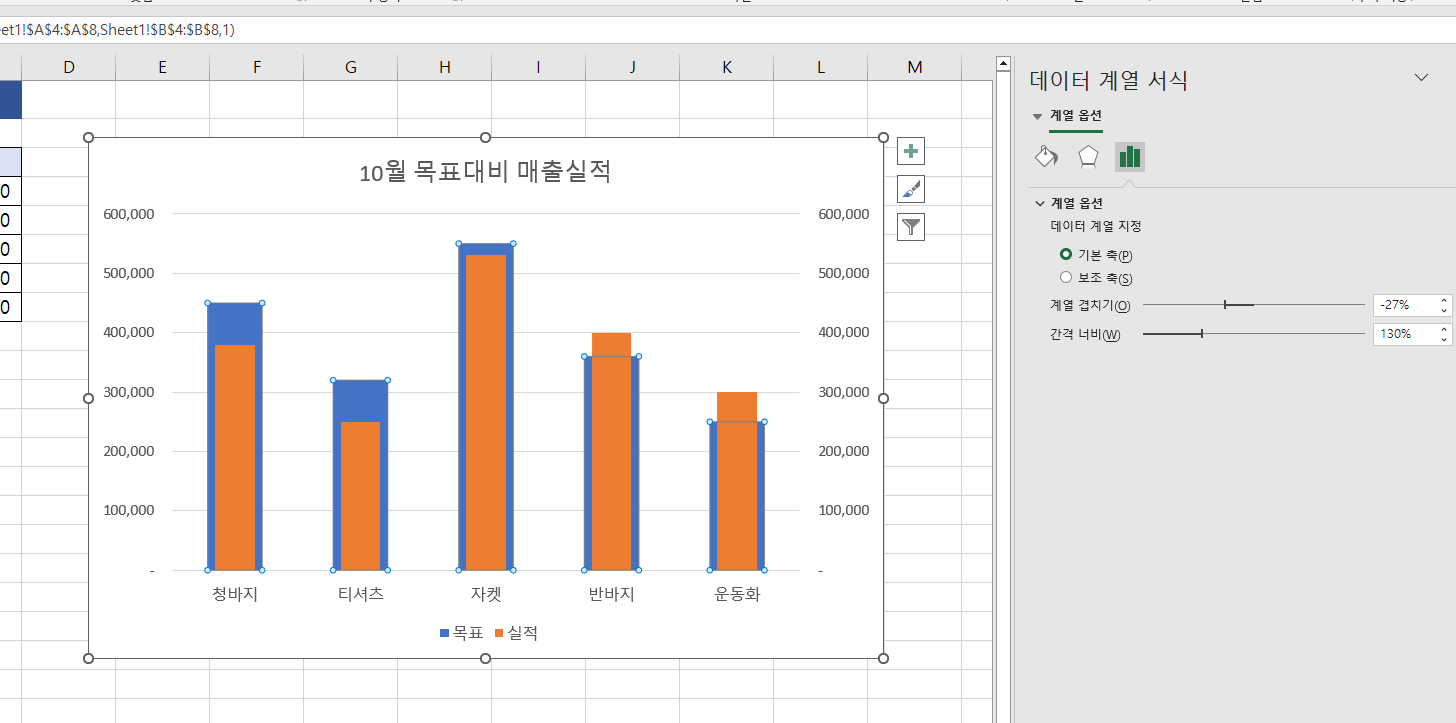Select column G header
This screenshot has height=723, width=1456.
351,67
